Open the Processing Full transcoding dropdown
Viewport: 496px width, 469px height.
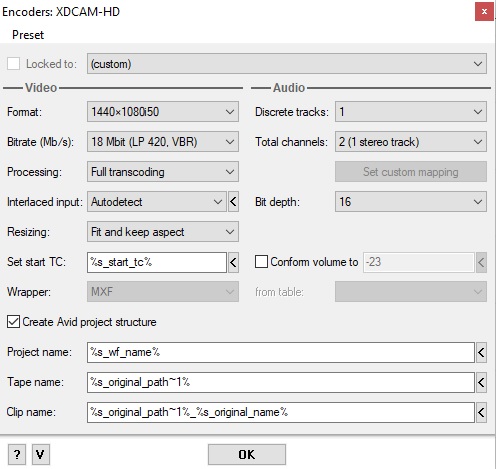tap(163, 172)
